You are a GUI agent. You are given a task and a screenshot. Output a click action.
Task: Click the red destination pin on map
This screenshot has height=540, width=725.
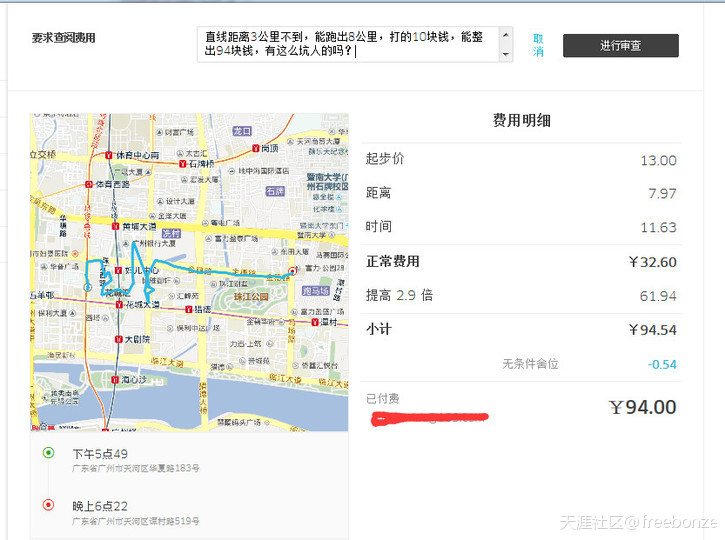click(292, 271)
